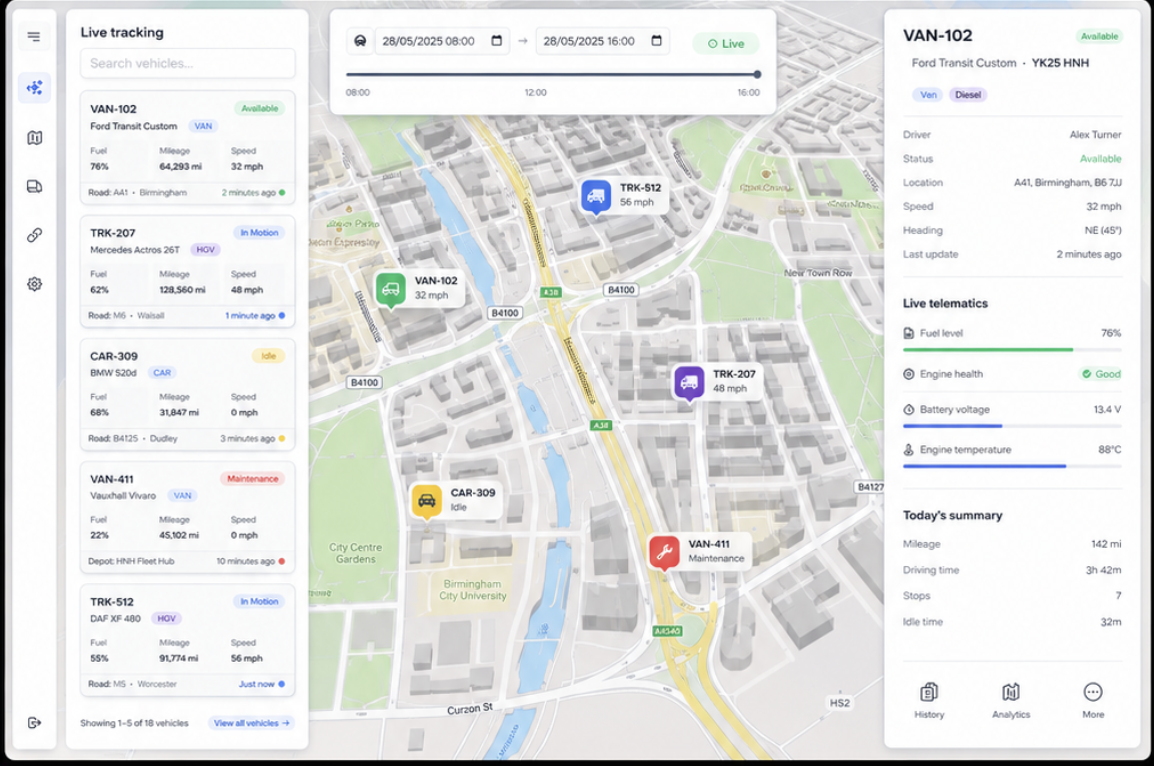The image size is (1154, 766).
Task: Click the VAN tag on VAN-411 card
Action: [183, 496]
